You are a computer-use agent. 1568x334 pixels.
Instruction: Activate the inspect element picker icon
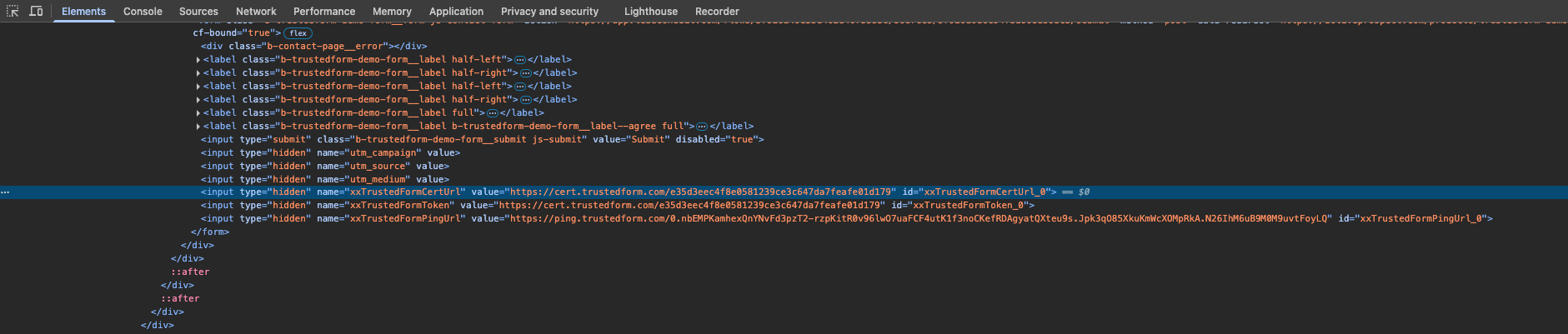pos(13,11)
